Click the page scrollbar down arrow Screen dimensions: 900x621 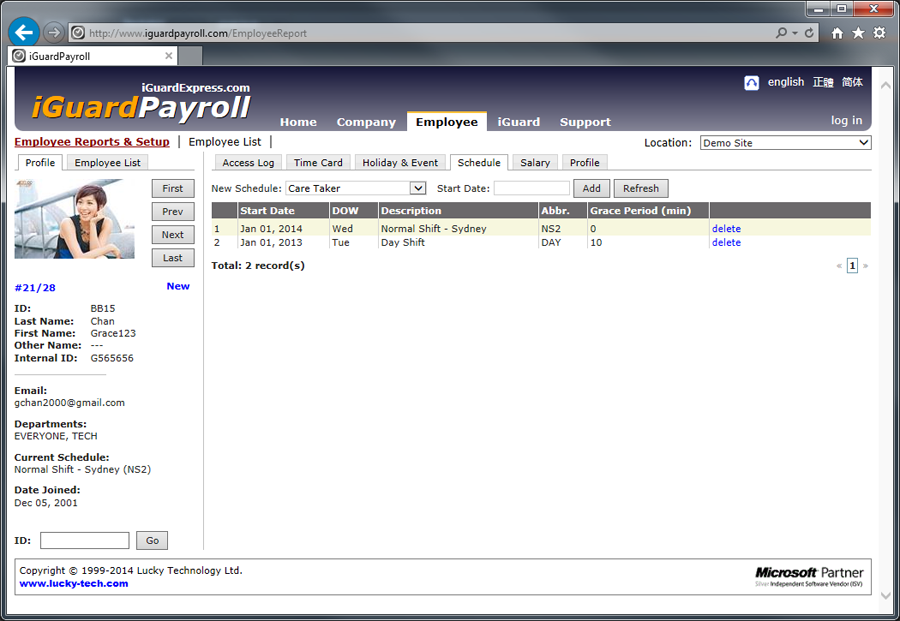click(x=885, y=596)
